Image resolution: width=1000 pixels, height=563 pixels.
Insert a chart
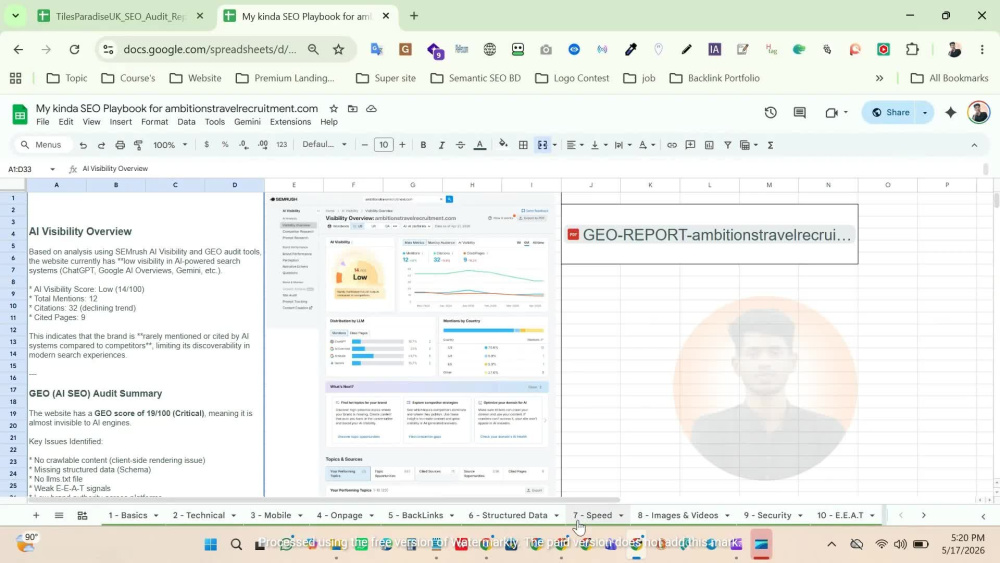pyautogui.click(x=709, y=145)
